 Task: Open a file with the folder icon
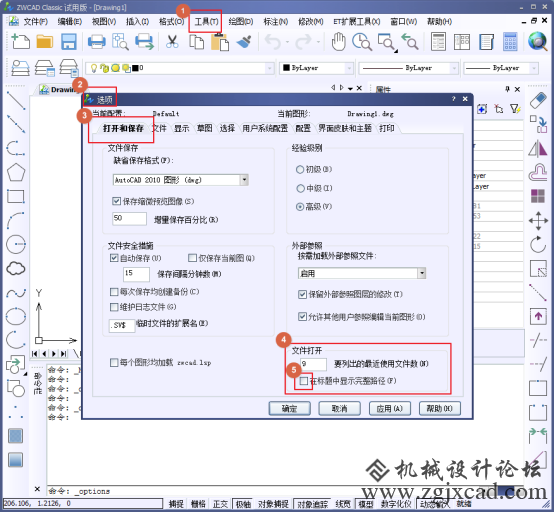(45, 41)
